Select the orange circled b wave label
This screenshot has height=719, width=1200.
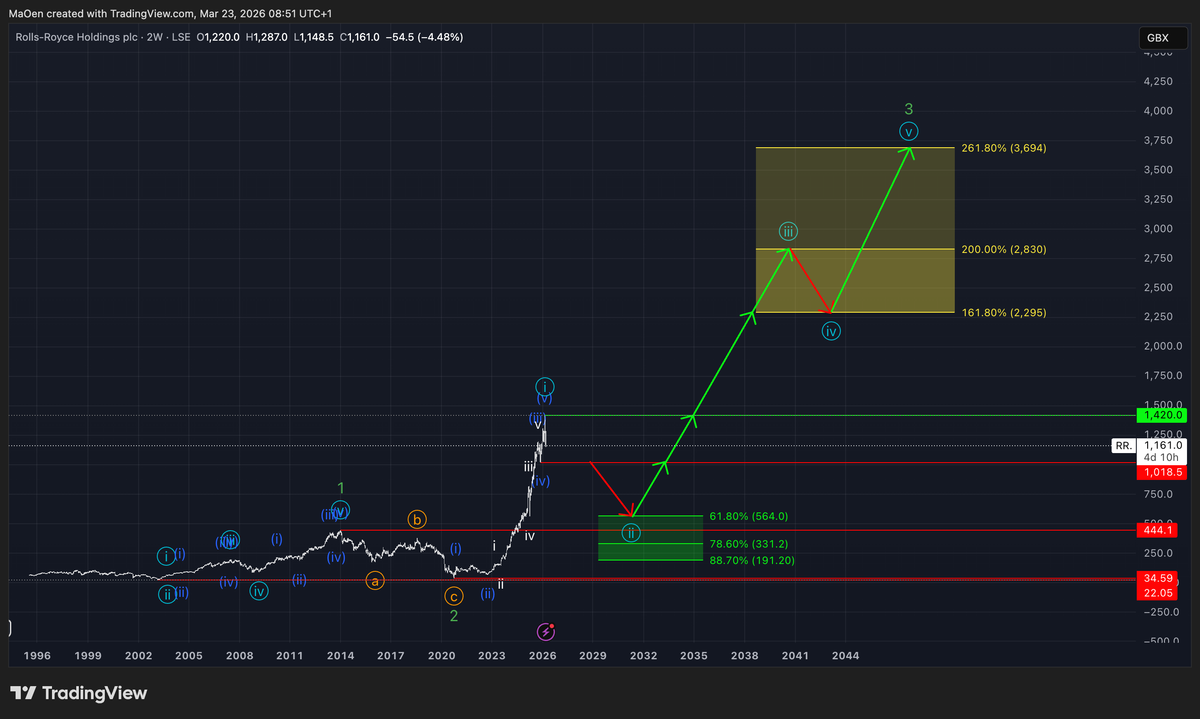(x=417, y=519)
